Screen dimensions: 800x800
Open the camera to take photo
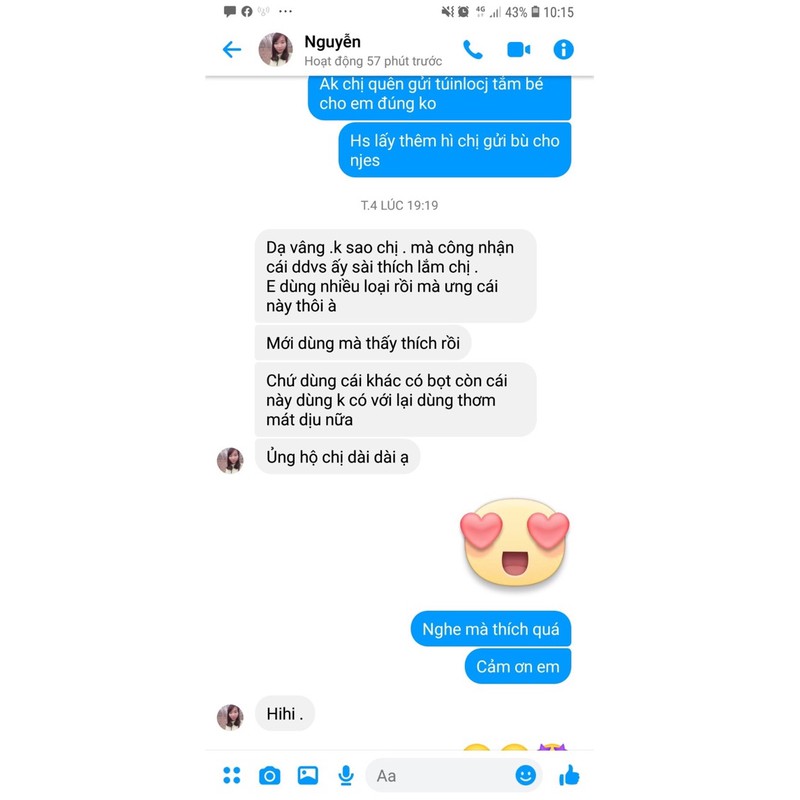coord(269,776)
